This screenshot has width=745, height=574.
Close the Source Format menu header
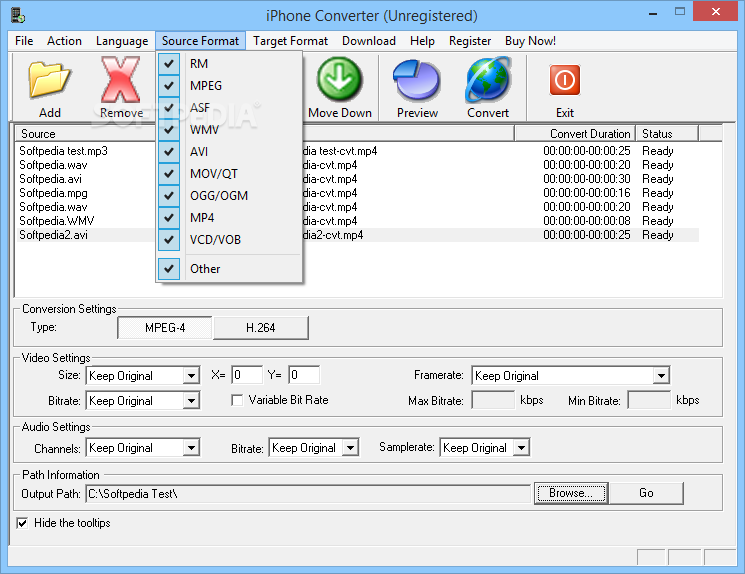pyautogui.click(x=201, y=41)
